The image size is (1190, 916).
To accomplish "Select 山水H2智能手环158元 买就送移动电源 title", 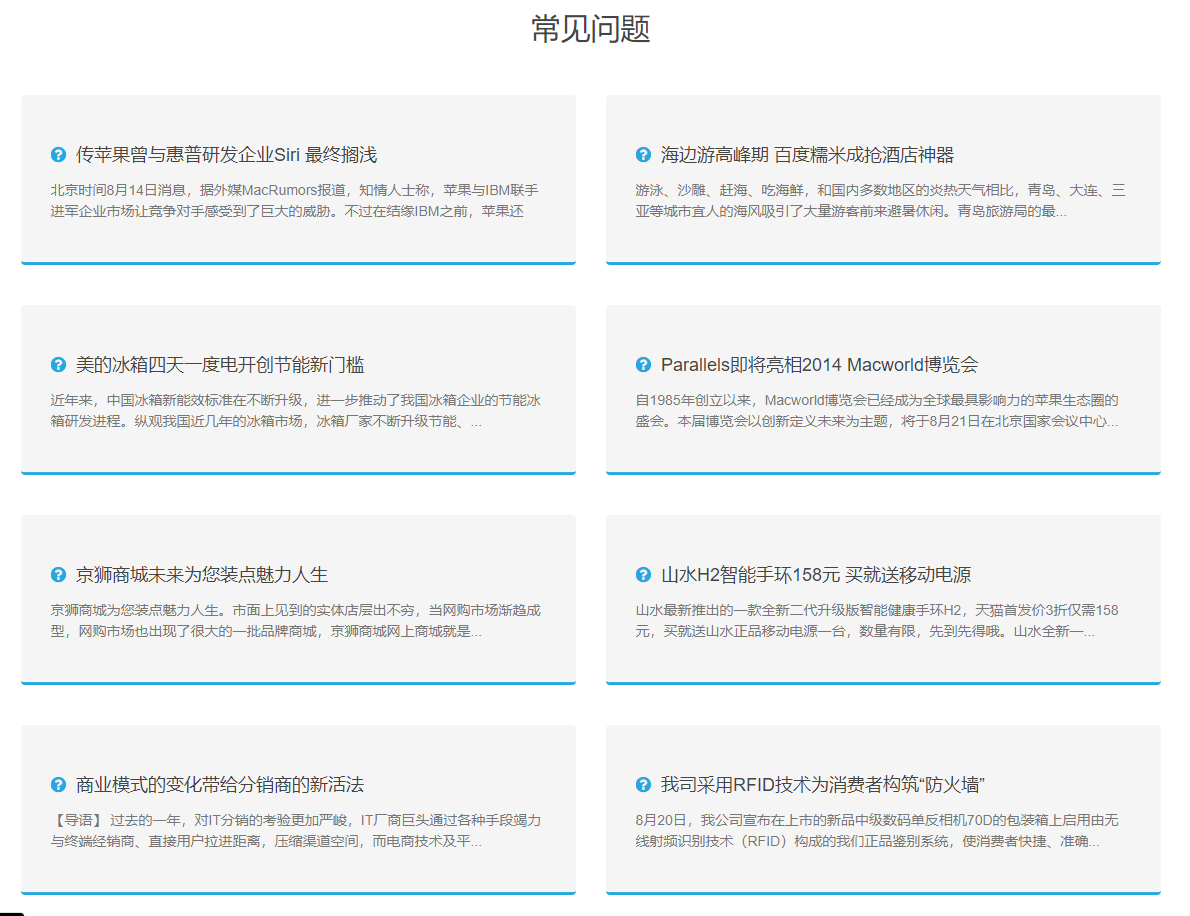I will click(x=815, y=575).
